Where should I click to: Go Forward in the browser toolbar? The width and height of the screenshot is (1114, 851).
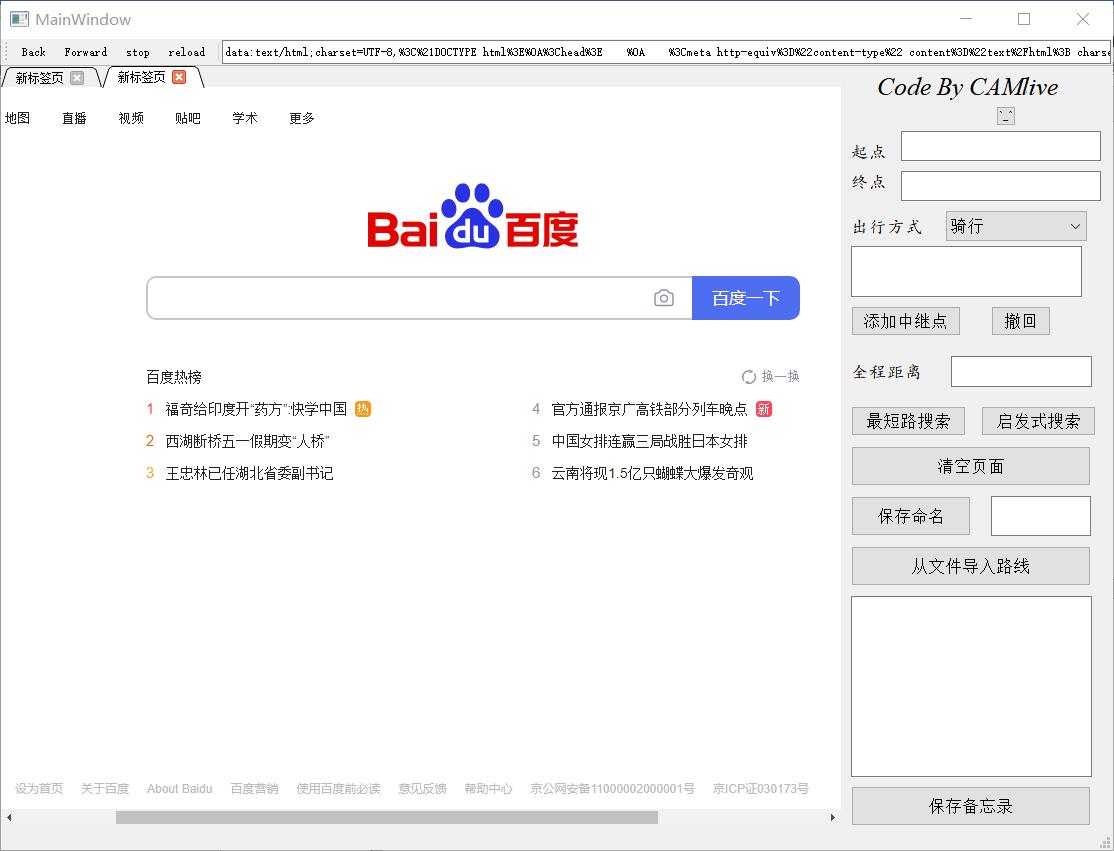[85, 52]
